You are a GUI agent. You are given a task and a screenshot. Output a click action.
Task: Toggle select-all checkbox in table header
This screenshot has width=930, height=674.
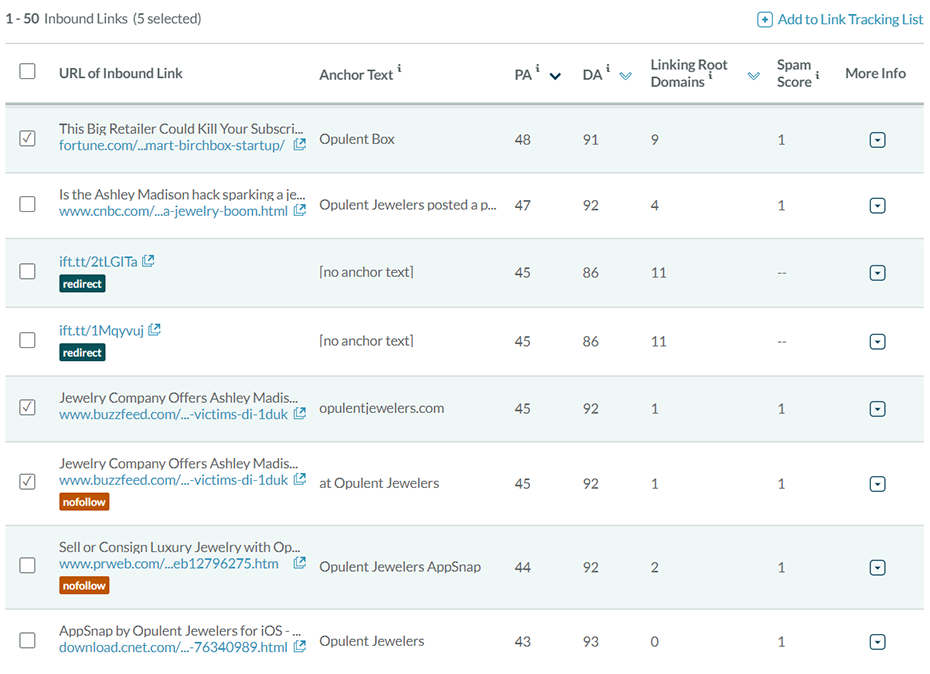coord(27,71)
